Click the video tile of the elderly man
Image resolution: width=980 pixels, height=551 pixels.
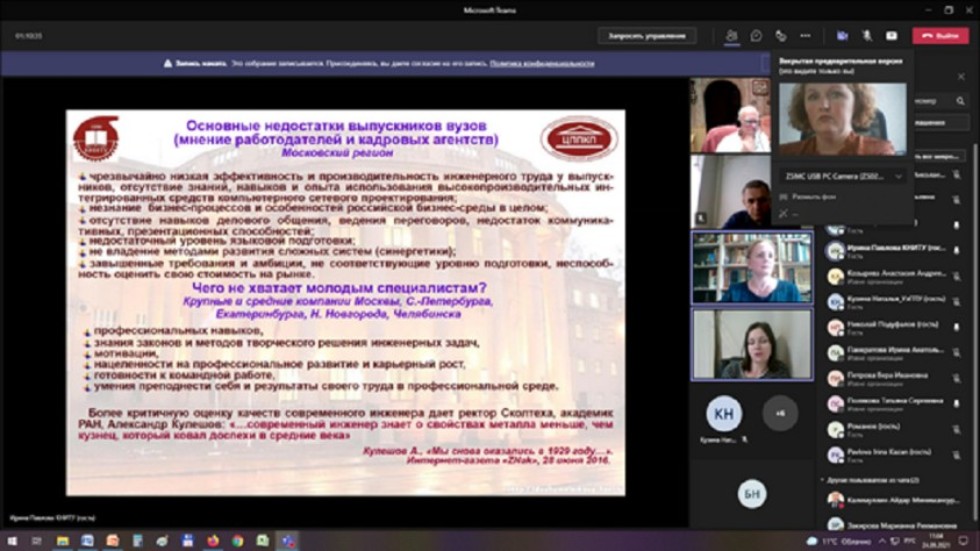tap(731, 116)
